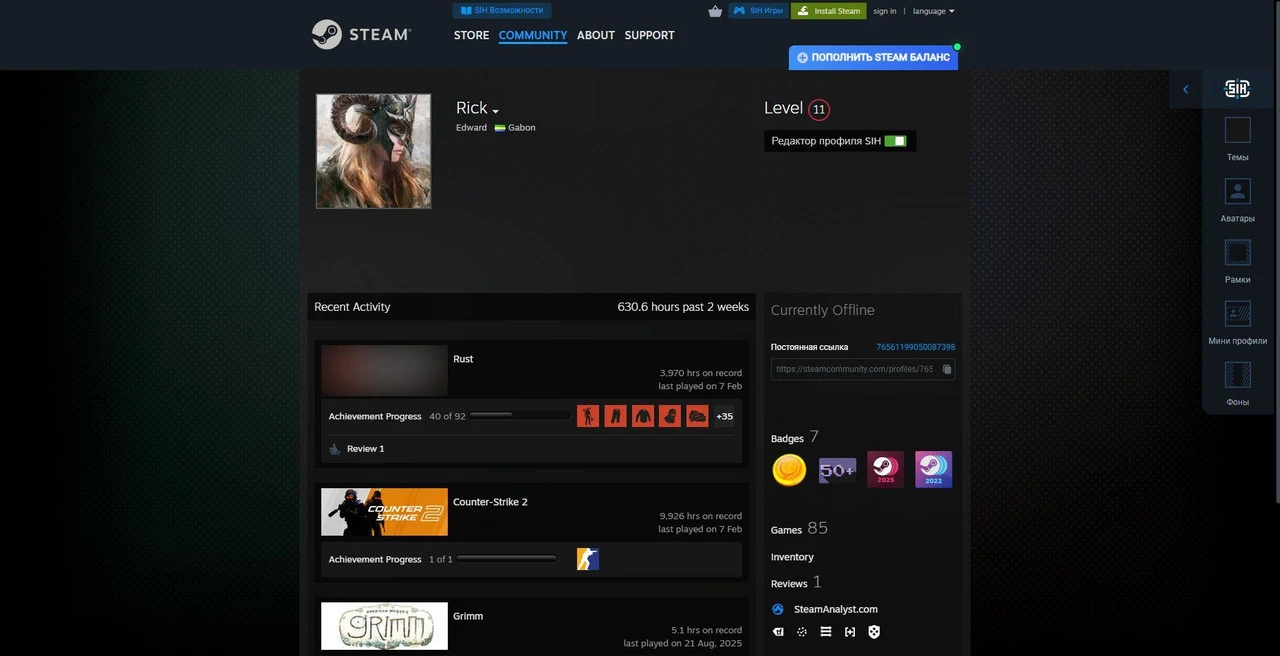Open the Мини профили icon in sidebar
The width and height of the screenshot is (1280, 656).
coord(1237,314)
